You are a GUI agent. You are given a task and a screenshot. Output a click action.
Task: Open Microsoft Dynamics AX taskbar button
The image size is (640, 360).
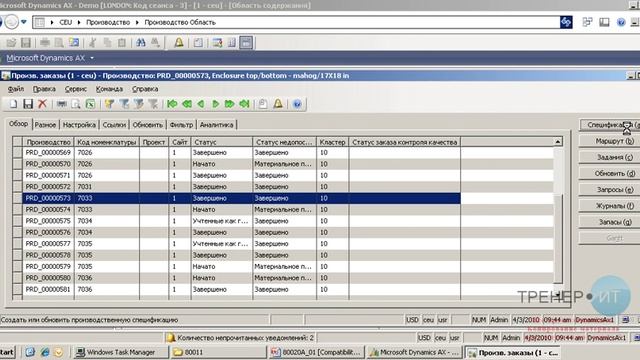pyautogui.click(x=414, y=352)
